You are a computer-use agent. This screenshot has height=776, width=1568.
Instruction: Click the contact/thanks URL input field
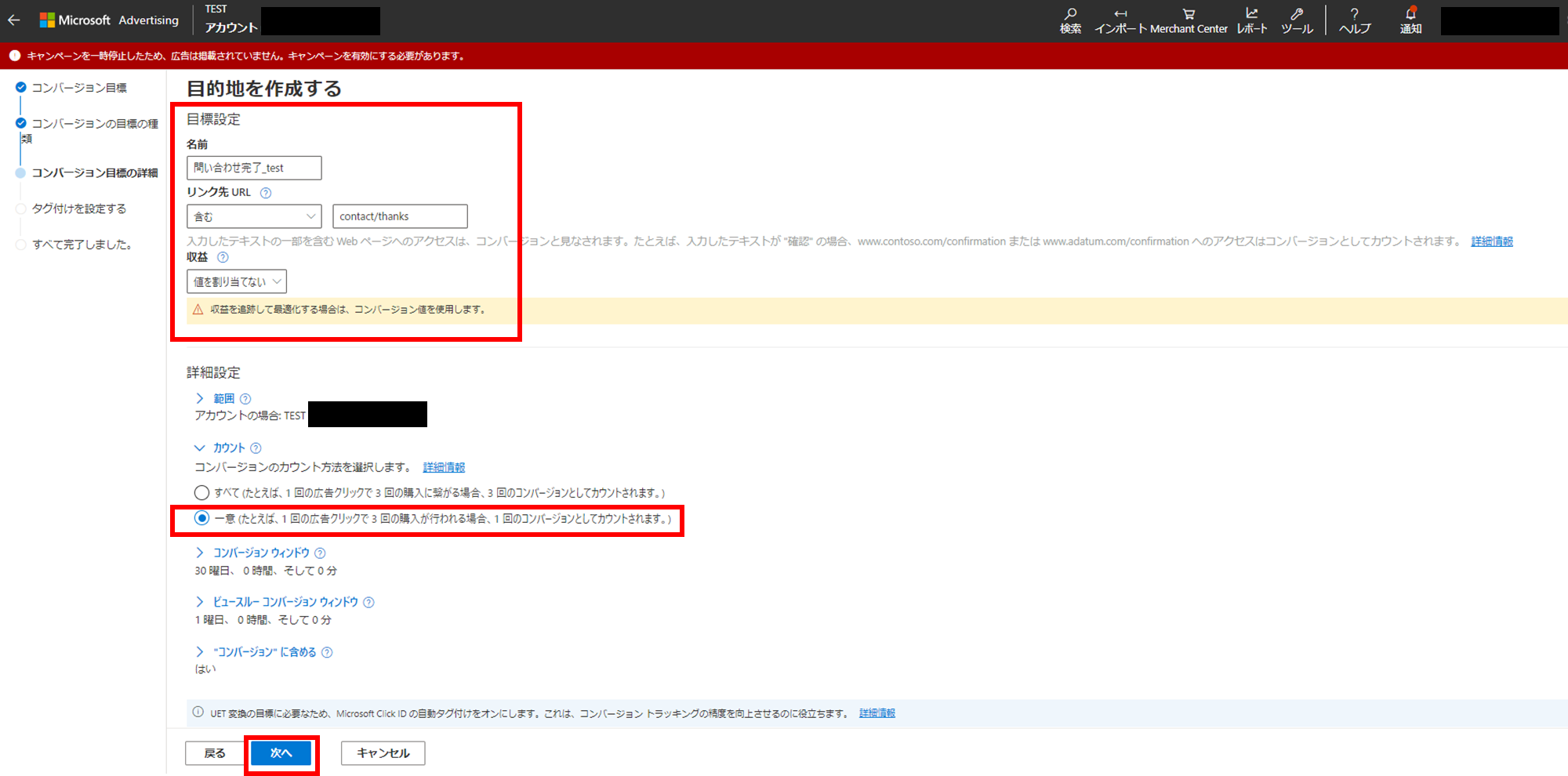pos(400,216)
